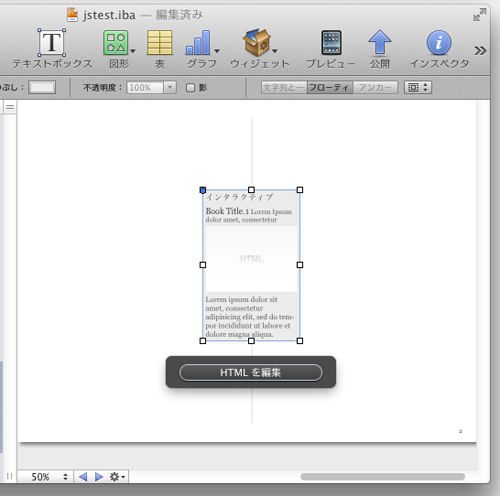Click the HTML を編集 button
This screenshot has height=496, width=500.
251,372
